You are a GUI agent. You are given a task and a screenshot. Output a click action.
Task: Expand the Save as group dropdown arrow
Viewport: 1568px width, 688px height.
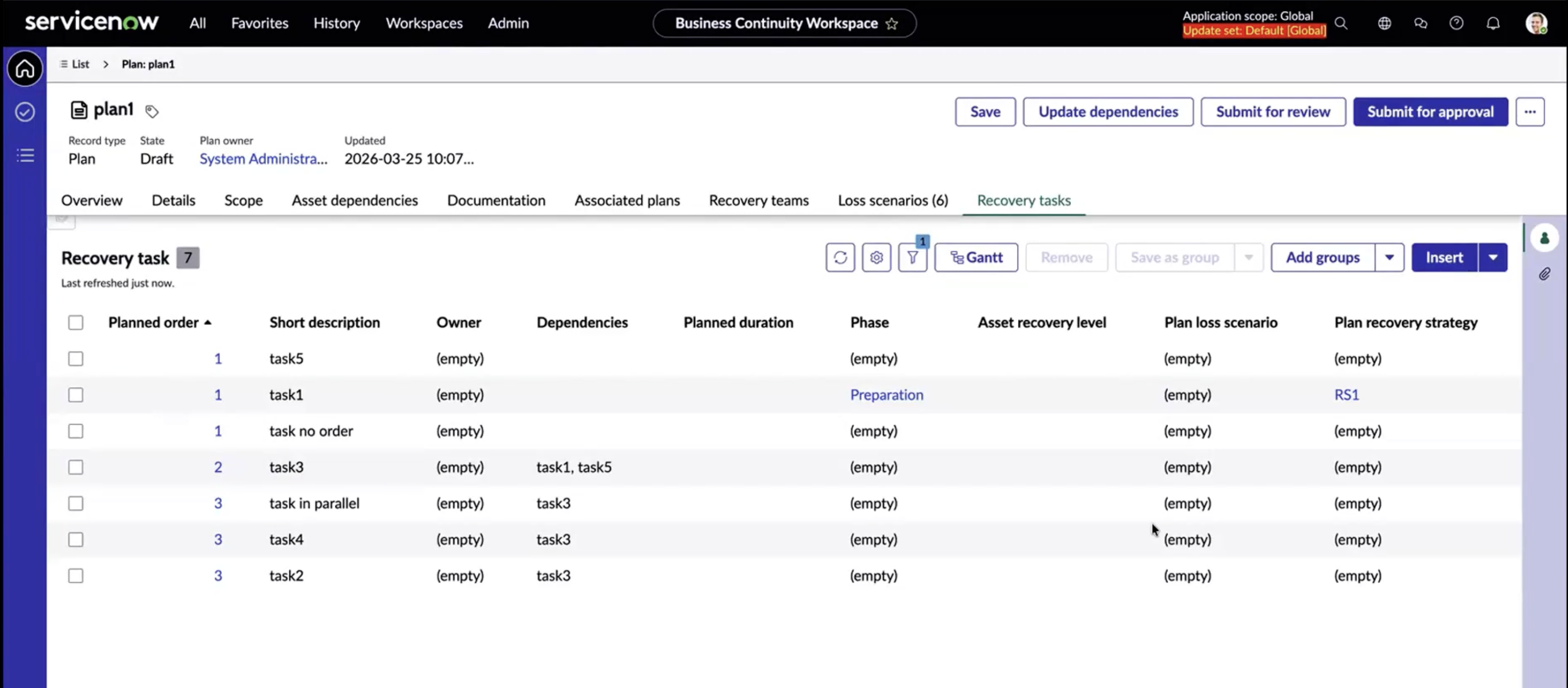coord(1248,257)
